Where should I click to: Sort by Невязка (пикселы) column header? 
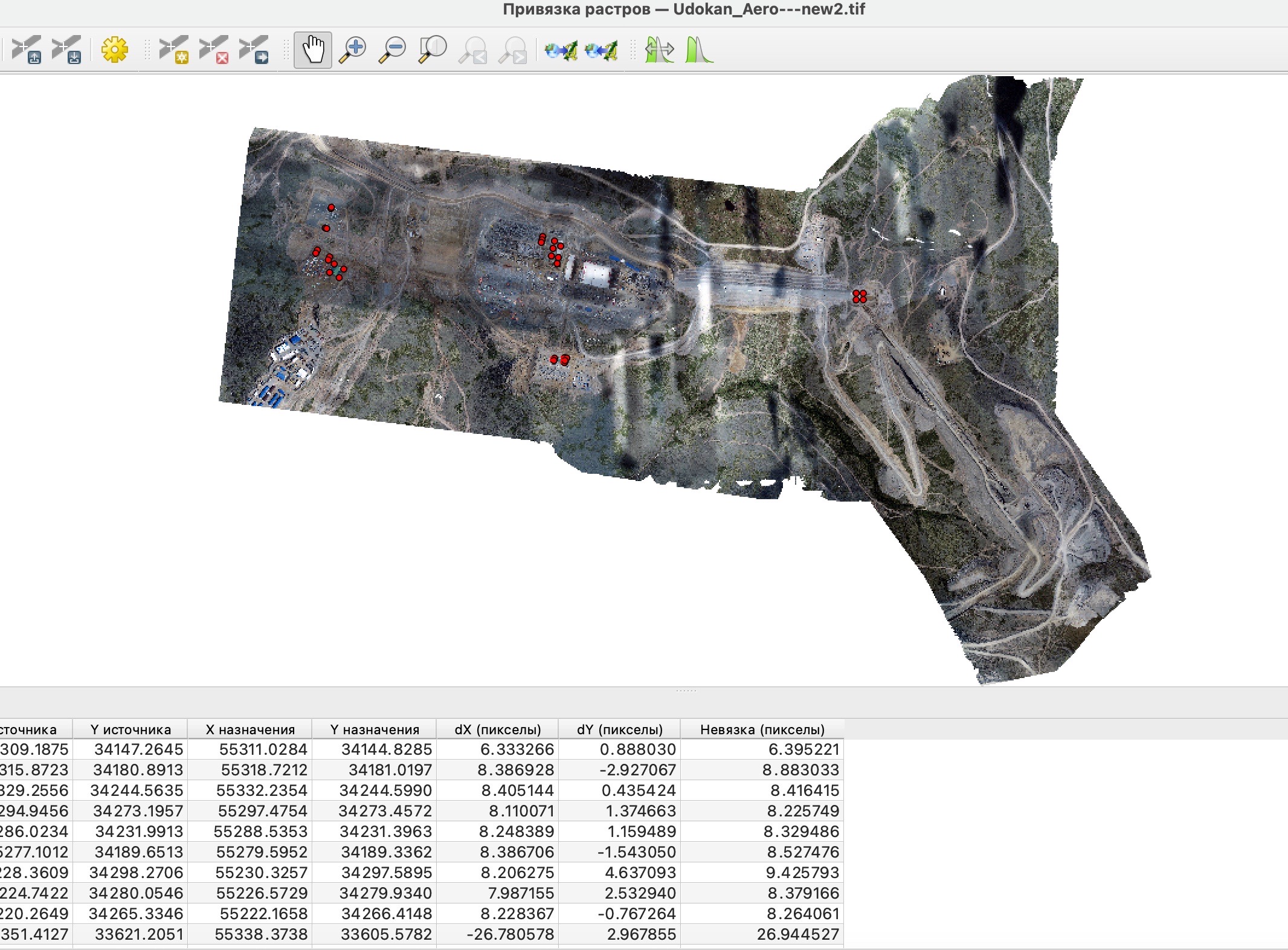coord(762,729)
